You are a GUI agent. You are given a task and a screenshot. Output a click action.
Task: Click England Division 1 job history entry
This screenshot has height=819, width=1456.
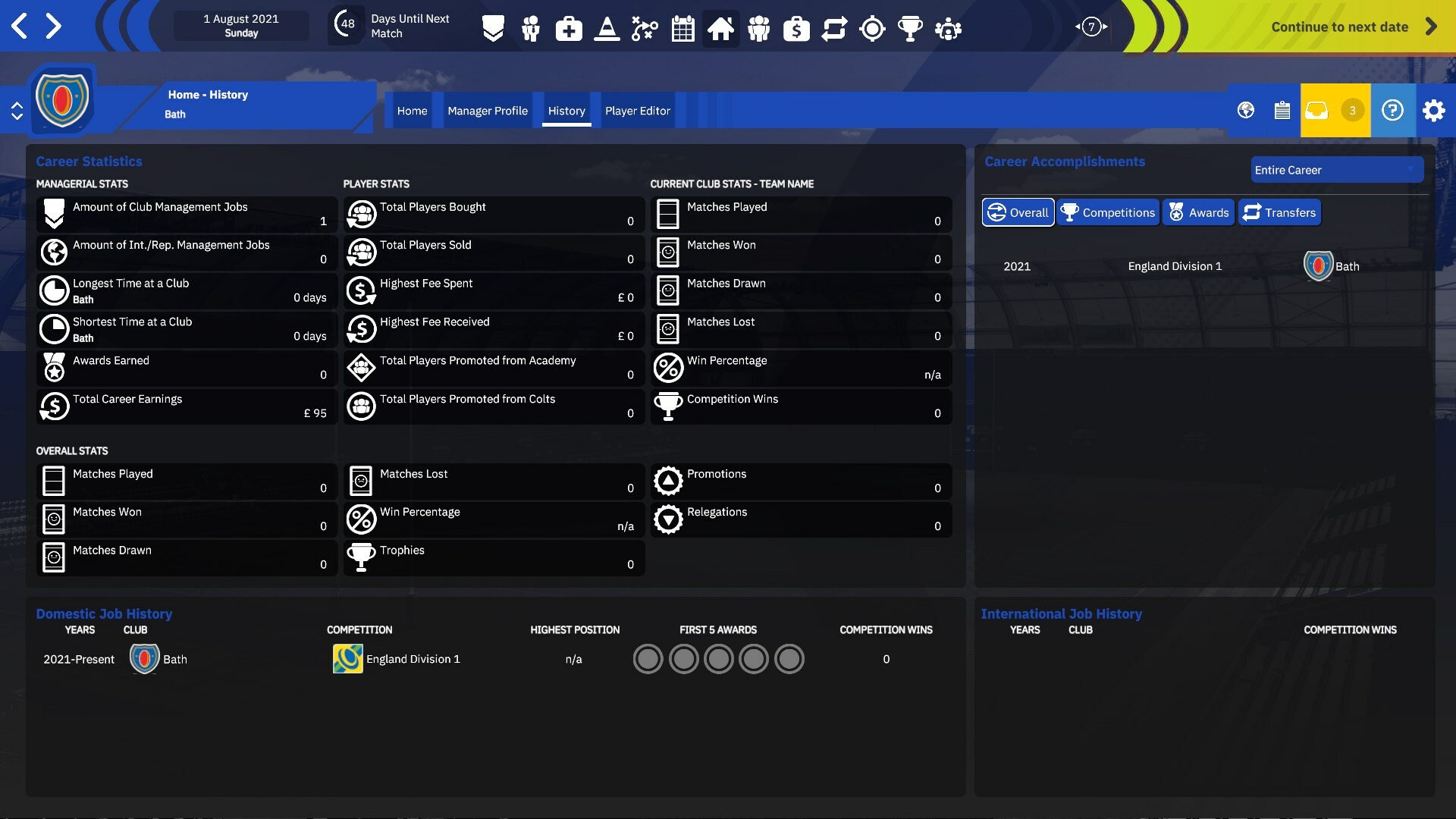click(x=413, y=659)
